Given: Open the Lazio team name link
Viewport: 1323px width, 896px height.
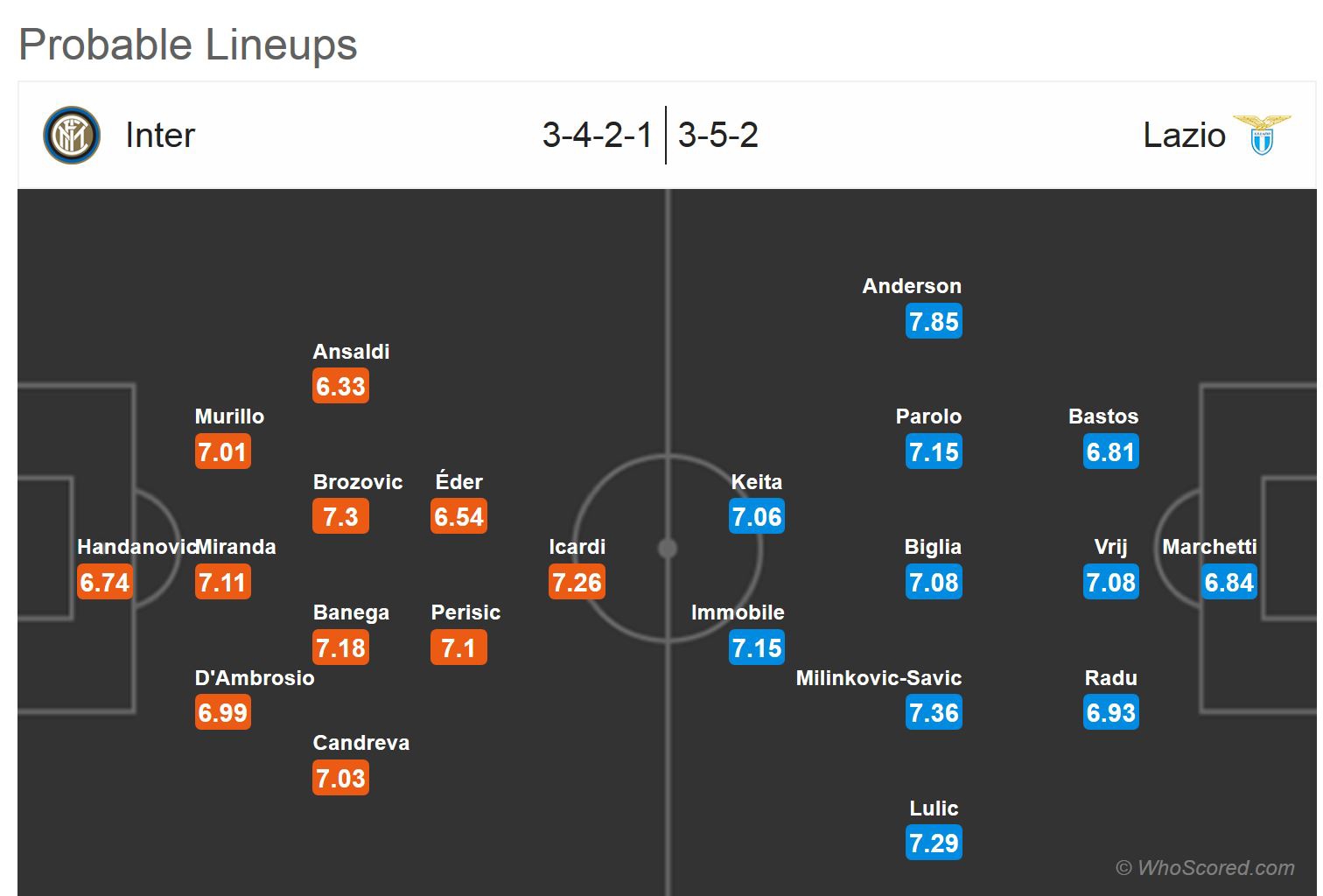Looking at the screenshot, I should click(x=1184, y=136).
